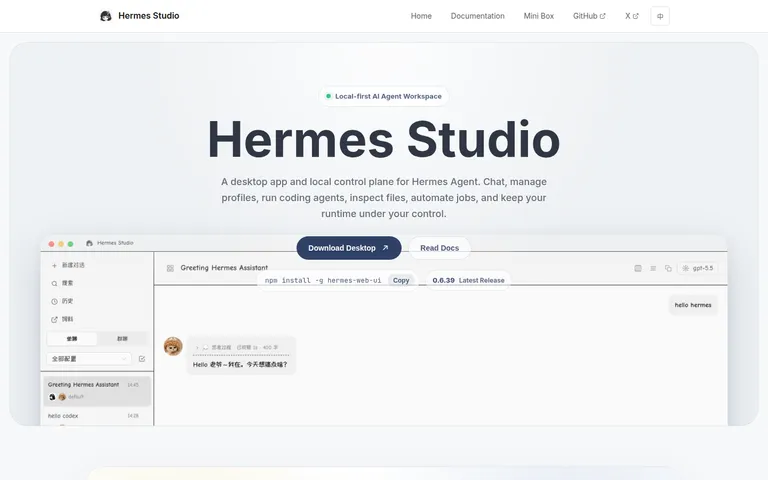Open the Home nav link
The image size is (768, 480).
(421, 16)
